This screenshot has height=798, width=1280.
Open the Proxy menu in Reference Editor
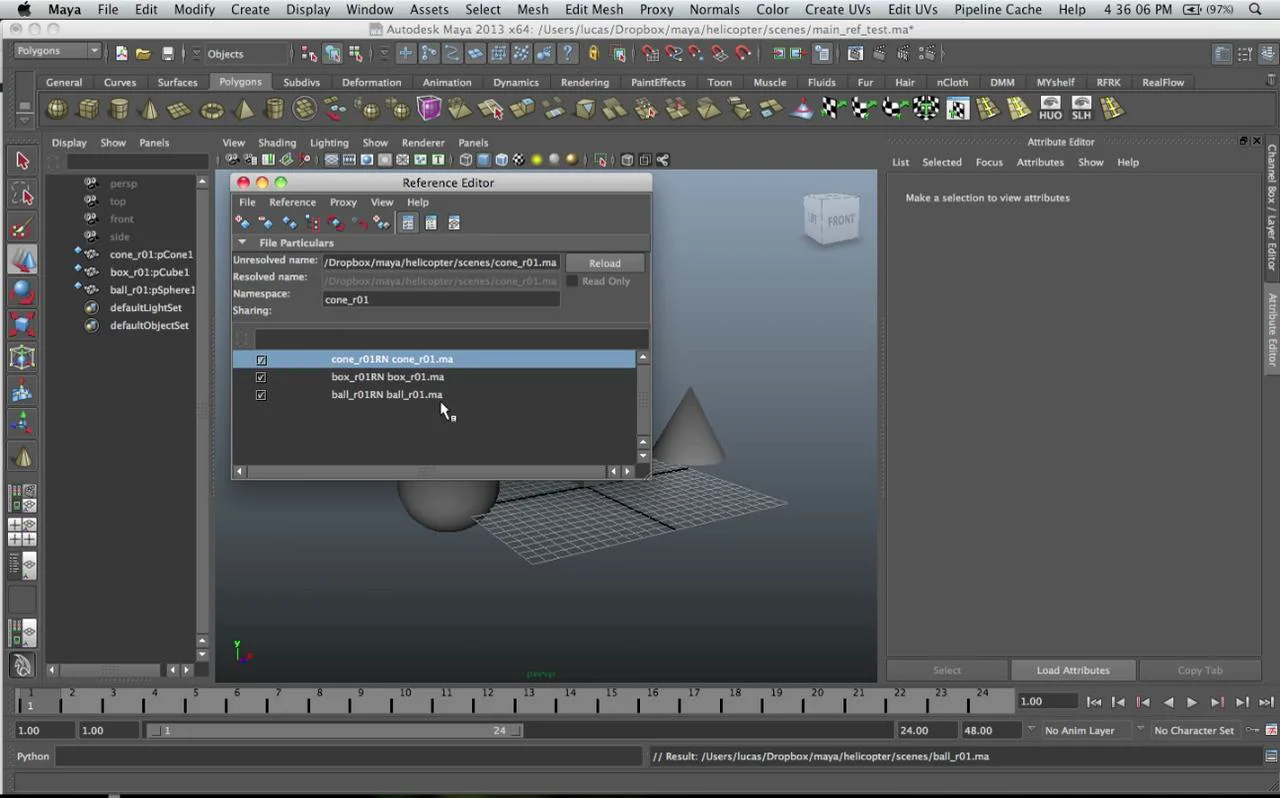click(343, 202)
